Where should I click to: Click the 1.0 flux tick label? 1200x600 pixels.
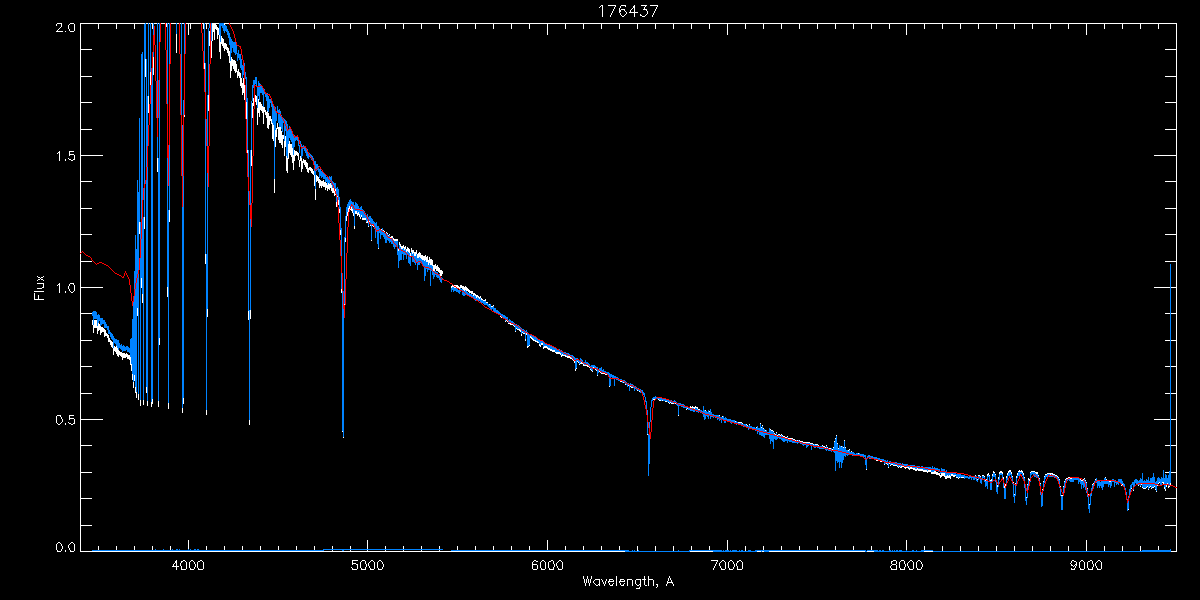(65, 288)
